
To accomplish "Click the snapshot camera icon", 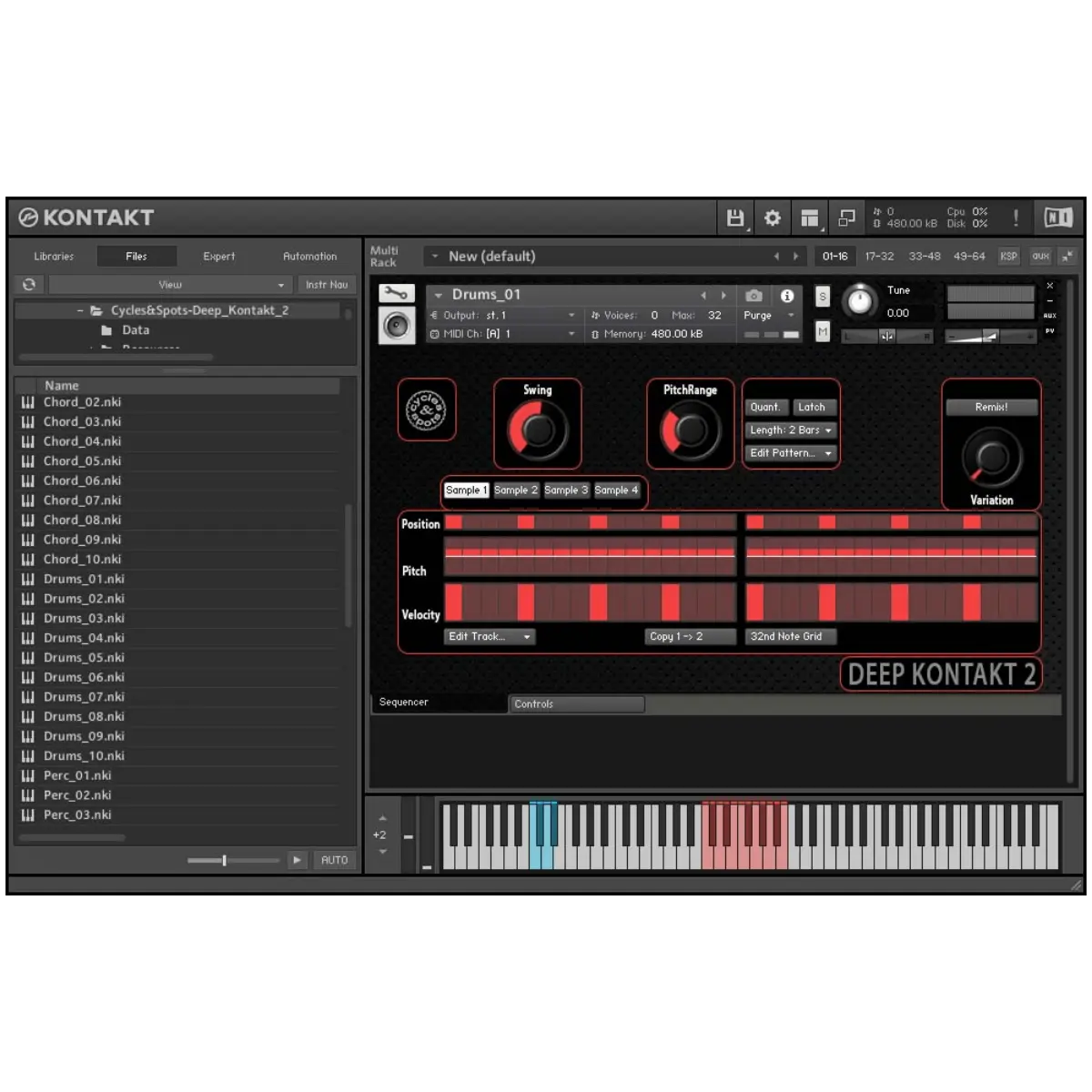I will coord(753,296).
